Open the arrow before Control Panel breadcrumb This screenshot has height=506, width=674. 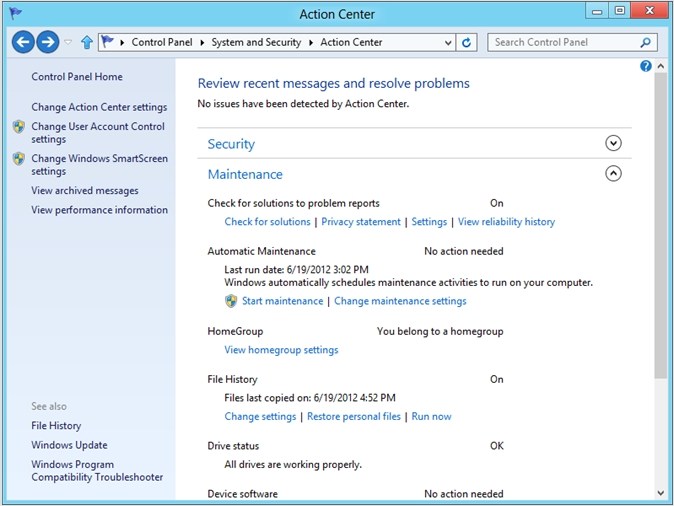(122, 43)
